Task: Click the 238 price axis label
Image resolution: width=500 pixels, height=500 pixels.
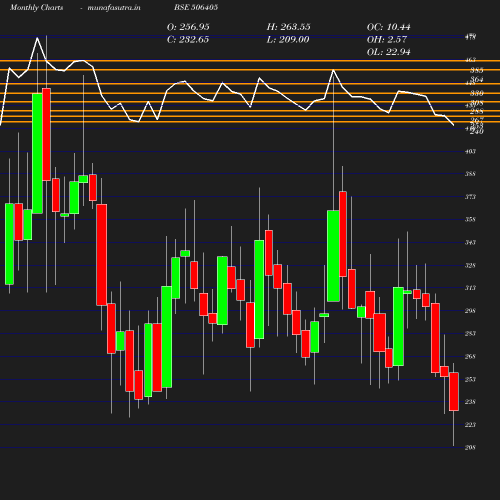Action: click(470, 402)
